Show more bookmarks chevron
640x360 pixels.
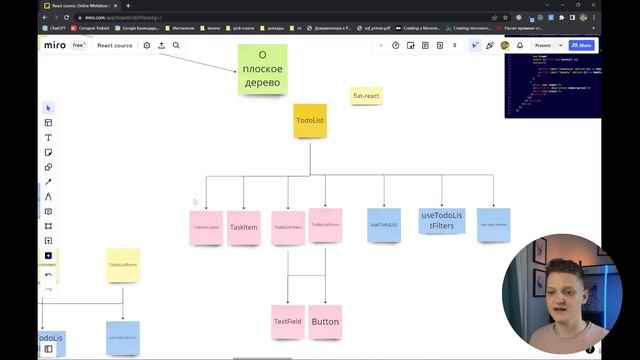click(593, 28)
